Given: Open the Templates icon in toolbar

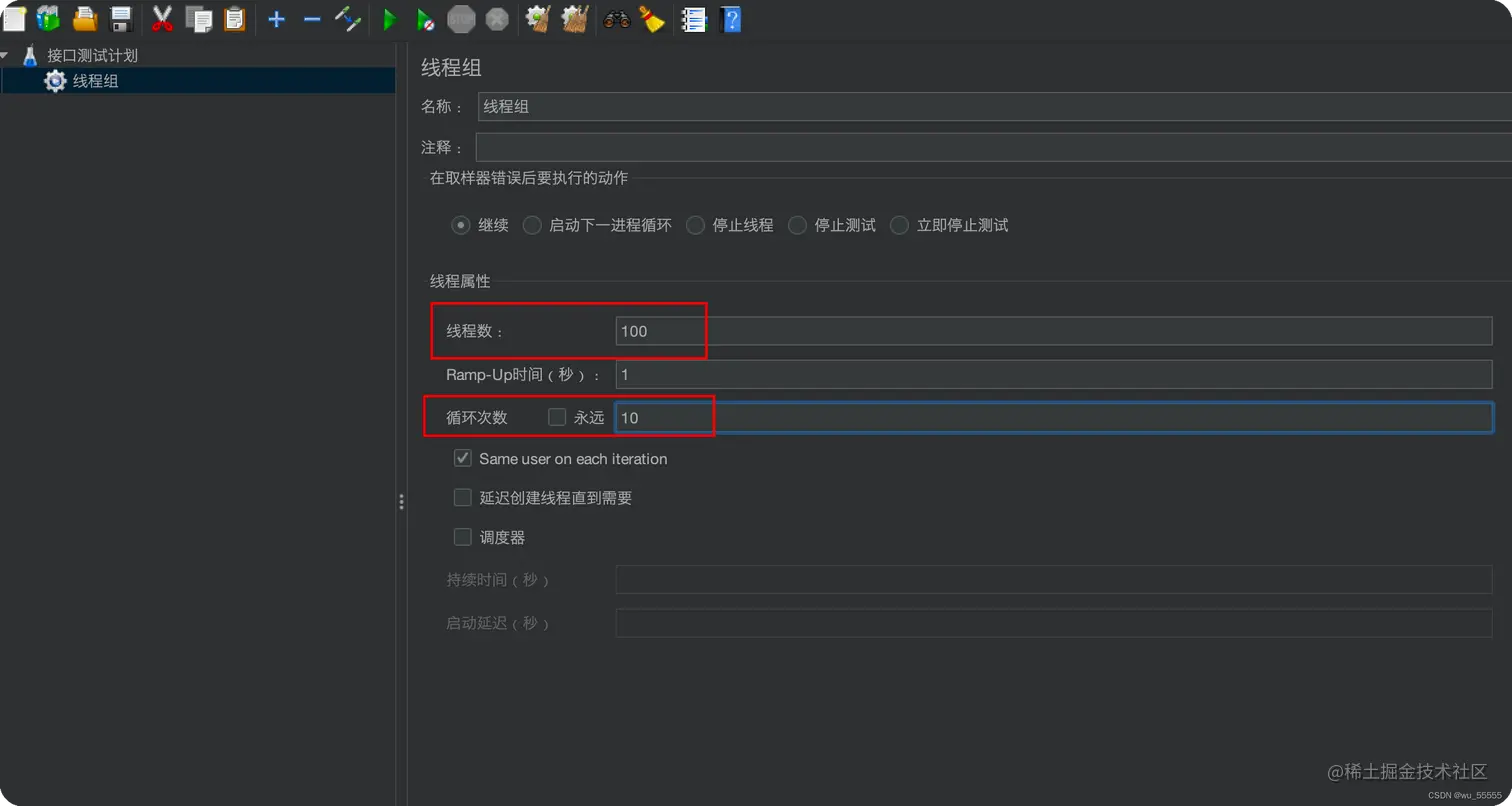Looking at the screenshot, I should (x=48, y=18).
